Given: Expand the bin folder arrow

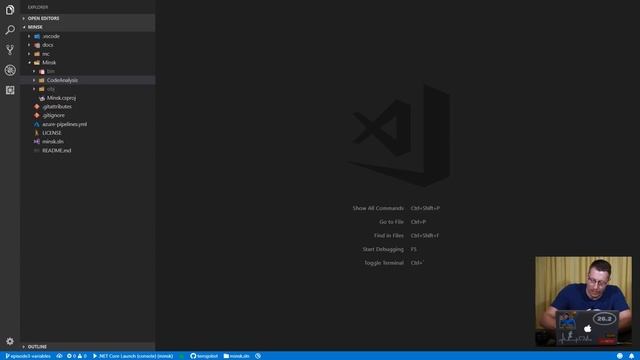Looking at the screenshot, I should tap(34, 71).
